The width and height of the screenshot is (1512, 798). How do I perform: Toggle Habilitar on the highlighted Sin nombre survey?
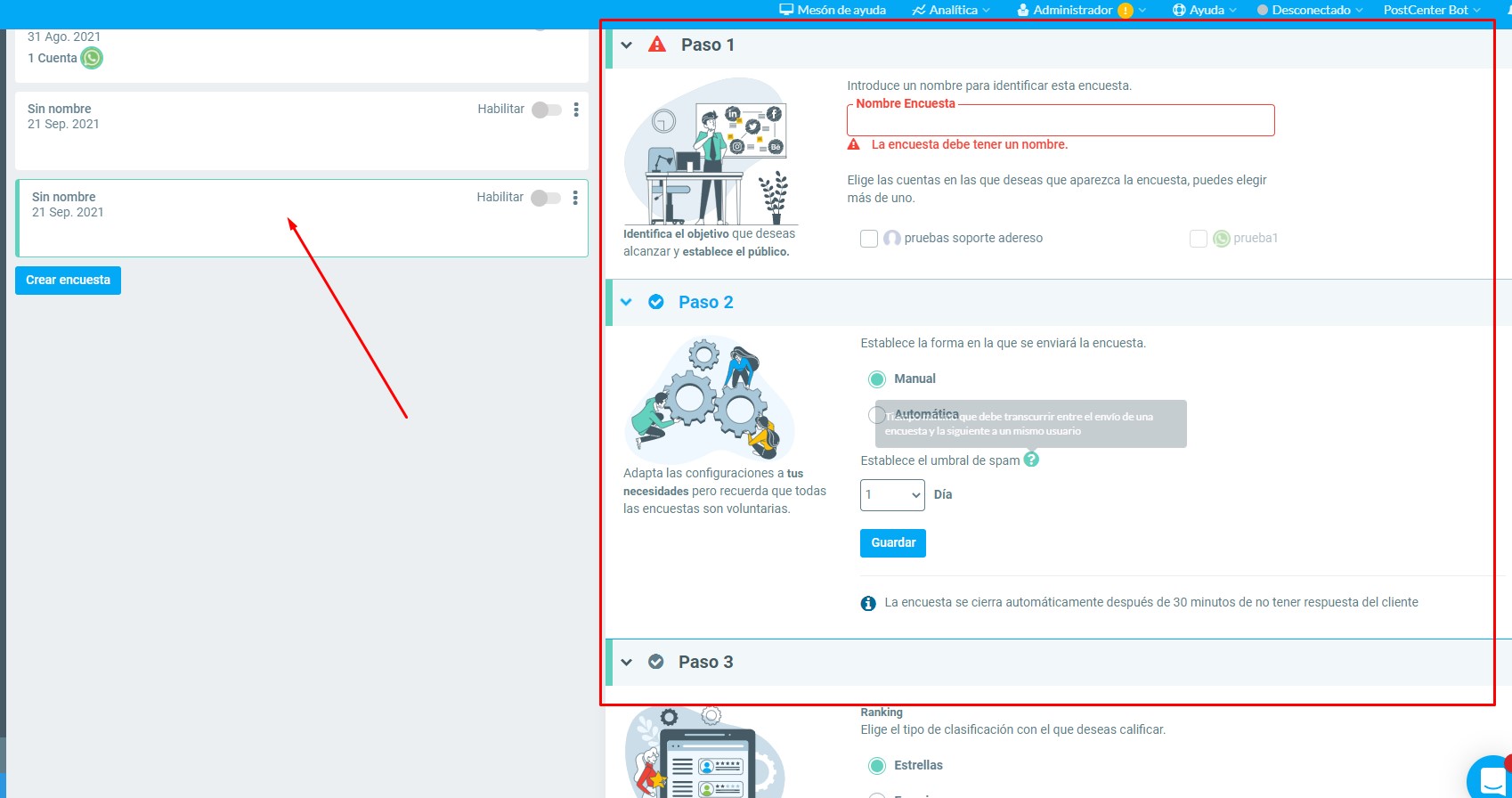pyautogui.click(x=546, y=198)
